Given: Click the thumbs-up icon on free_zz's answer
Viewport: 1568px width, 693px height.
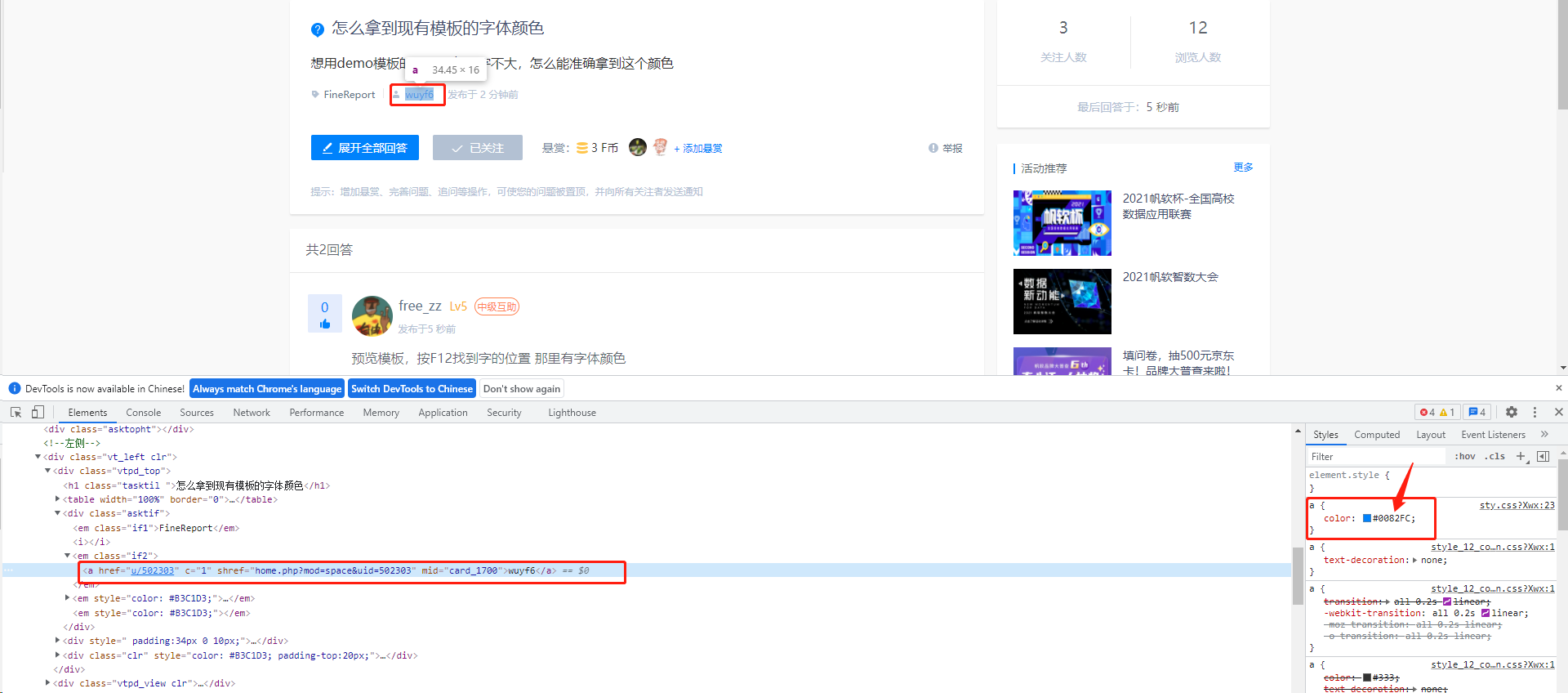Looking at the screenshot, I should pos(325,324).
